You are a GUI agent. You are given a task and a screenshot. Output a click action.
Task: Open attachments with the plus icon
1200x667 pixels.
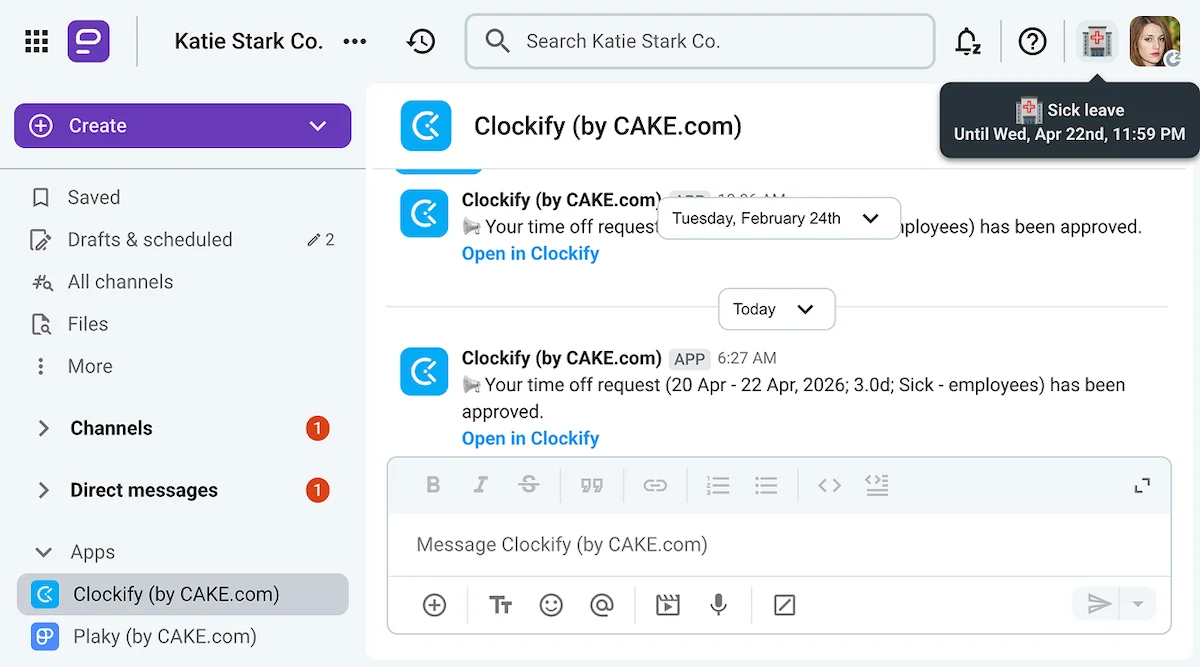coord(434,604)
